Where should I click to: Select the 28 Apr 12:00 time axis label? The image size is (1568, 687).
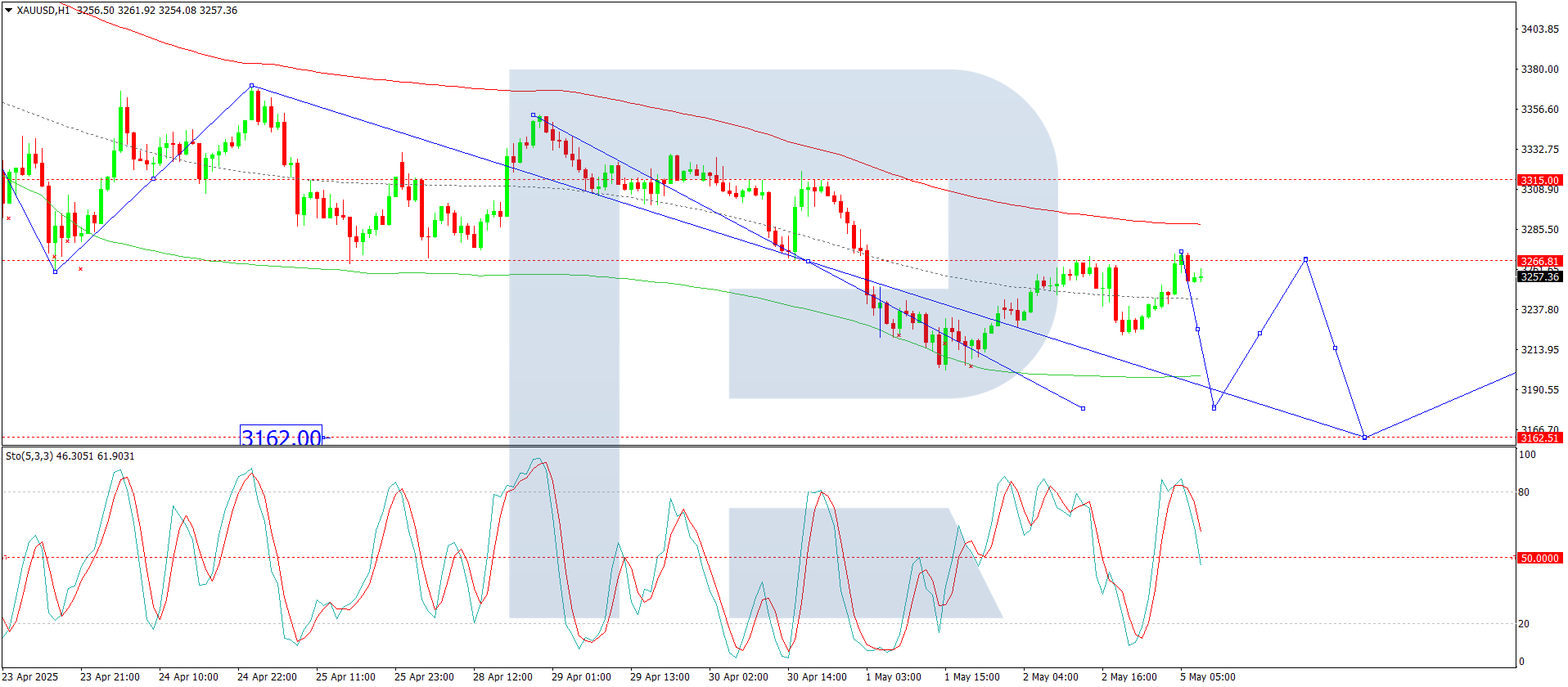502,676
